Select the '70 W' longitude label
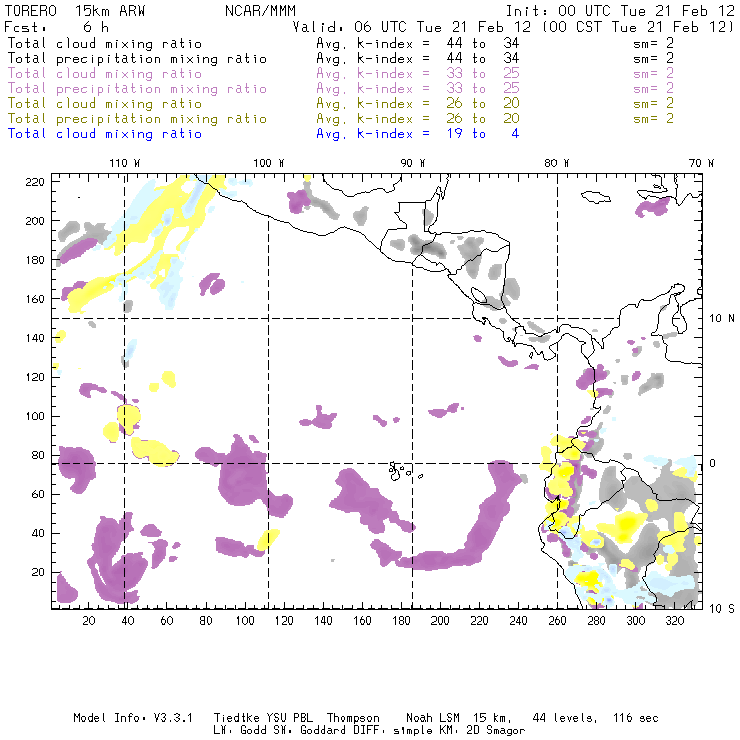The height and width of the screenshot is (740, 740). (x=701, y=163)
